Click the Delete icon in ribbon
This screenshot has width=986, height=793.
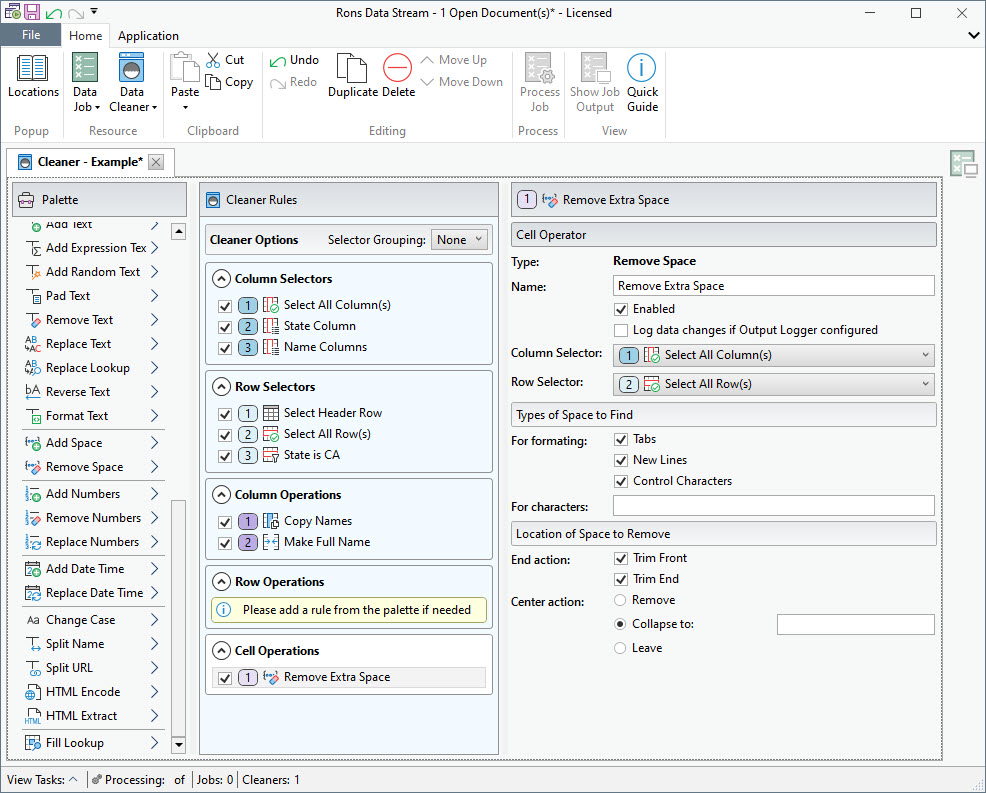click(398, 69)
